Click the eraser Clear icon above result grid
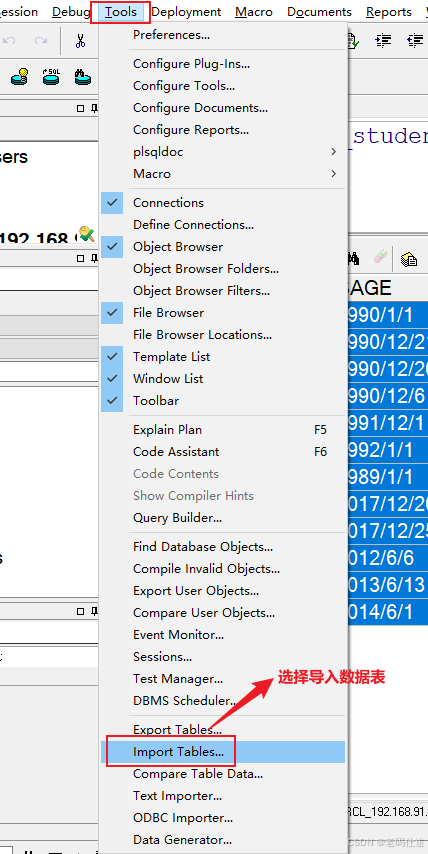This screenshot has height=854, width=428. point(381,258)
